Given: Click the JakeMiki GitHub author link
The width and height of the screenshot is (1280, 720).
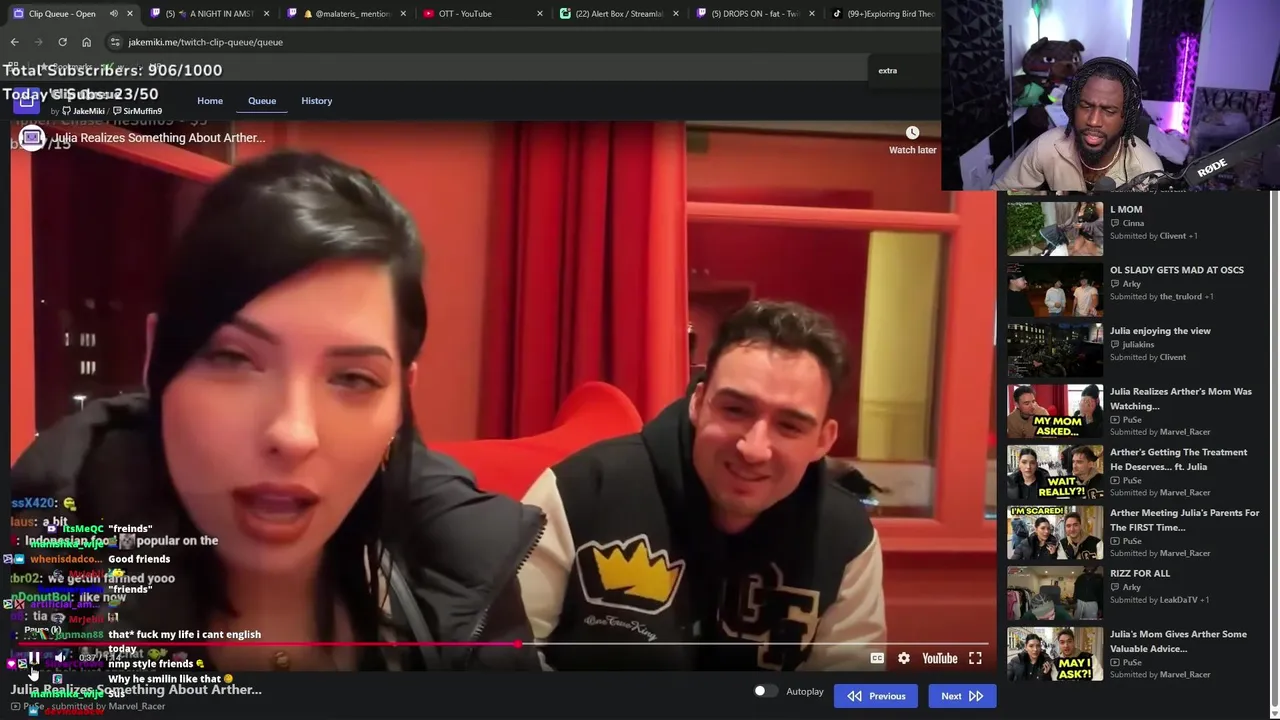Looking at the screenshot, I should pos(83,111).
